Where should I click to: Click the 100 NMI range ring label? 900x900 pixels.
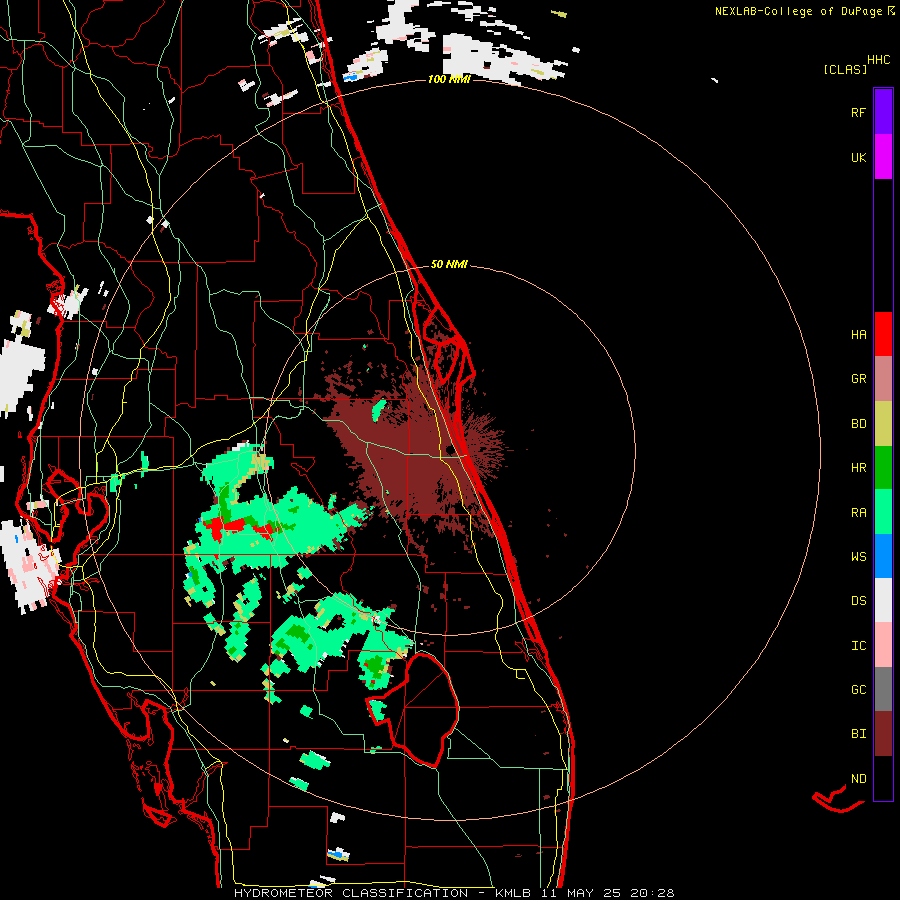[x=449, y=79]
